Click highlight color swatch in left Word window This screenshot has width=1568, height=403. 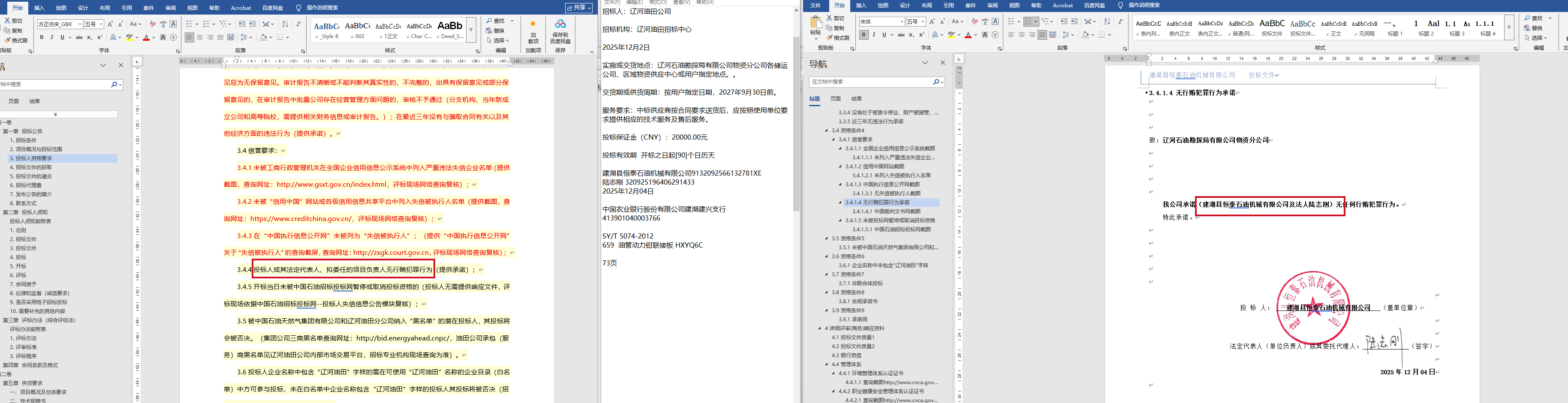(x=129, y=38)
